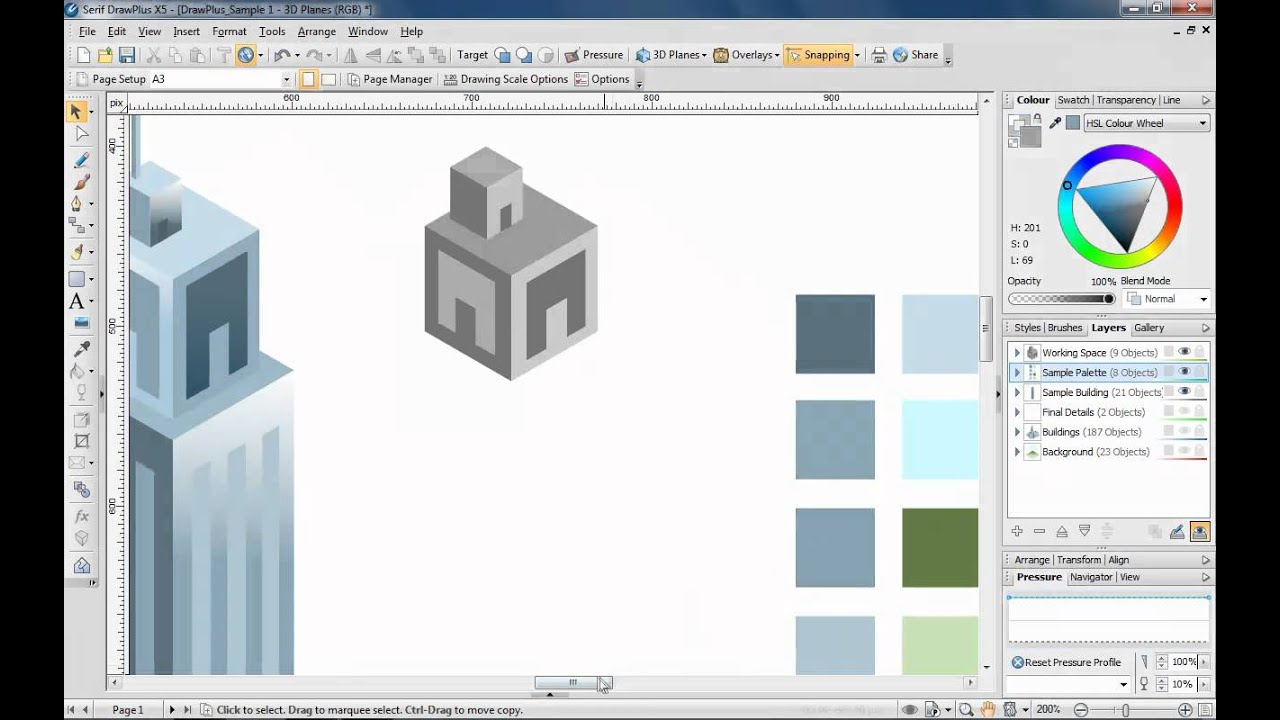Select the Artistic Text tool

click(x=78, y=301)
